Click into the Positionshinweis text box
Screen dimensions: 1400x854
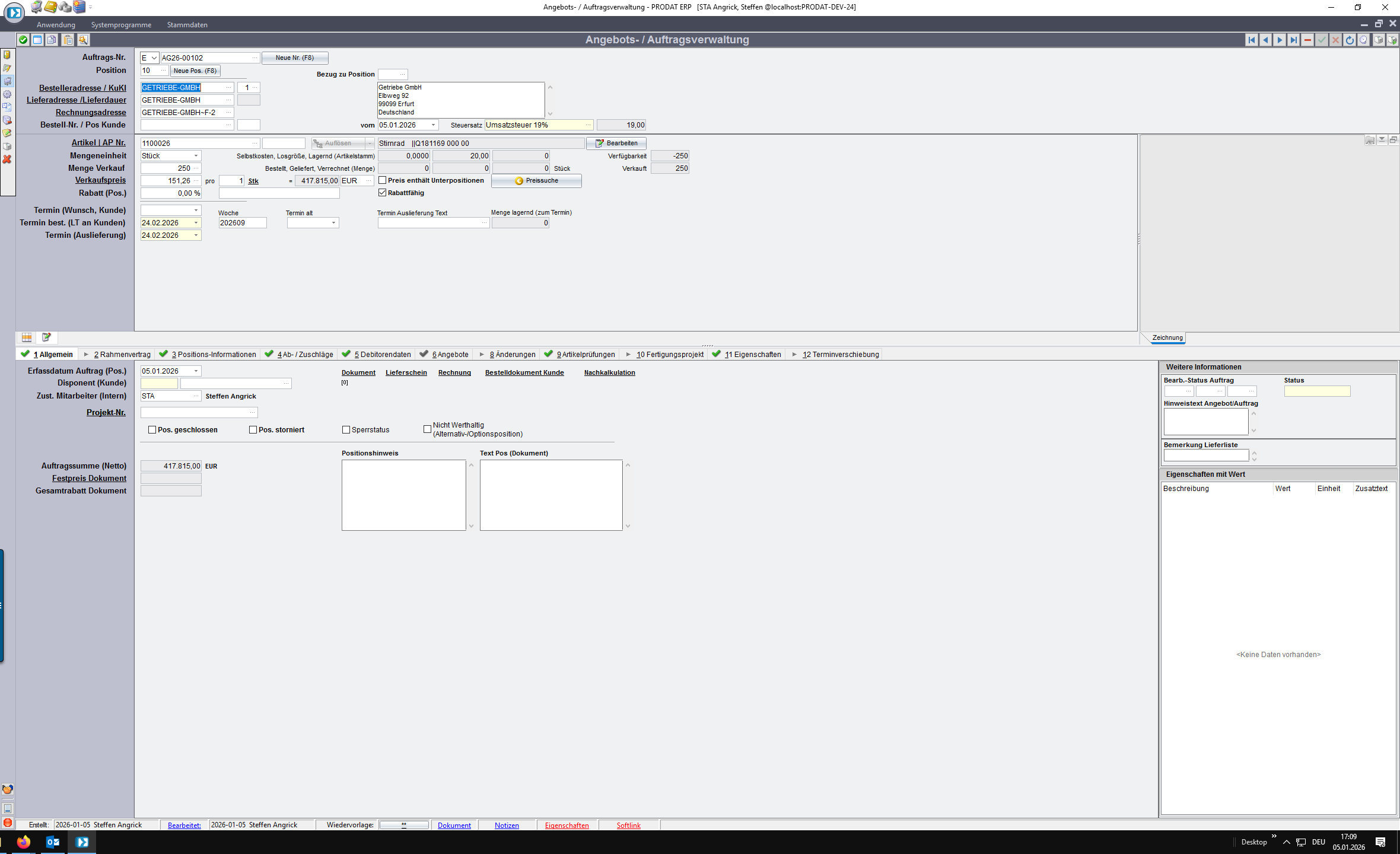pyautogui.click(x=403, y=495)
